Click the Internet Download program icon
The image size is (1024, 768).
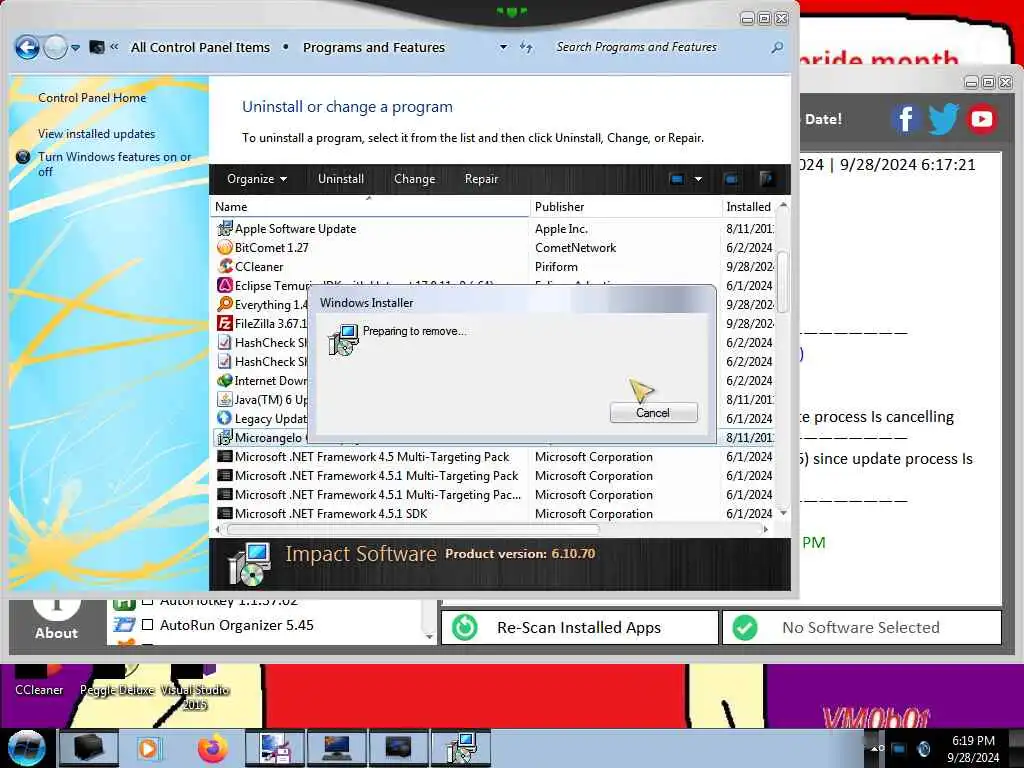coord(225,380)
